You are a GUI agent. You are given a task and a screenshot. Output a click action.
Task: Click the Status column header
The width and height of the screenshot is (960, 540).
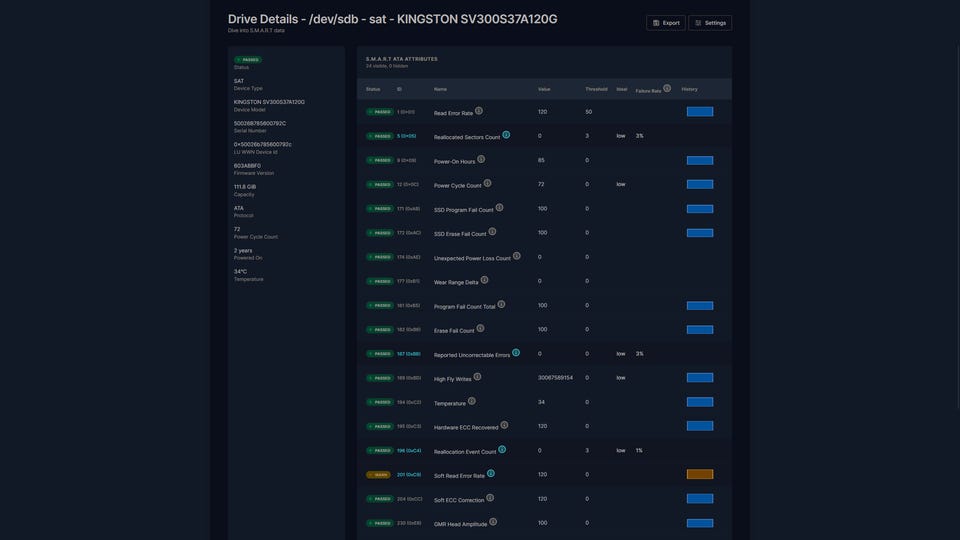coord(373,89)
